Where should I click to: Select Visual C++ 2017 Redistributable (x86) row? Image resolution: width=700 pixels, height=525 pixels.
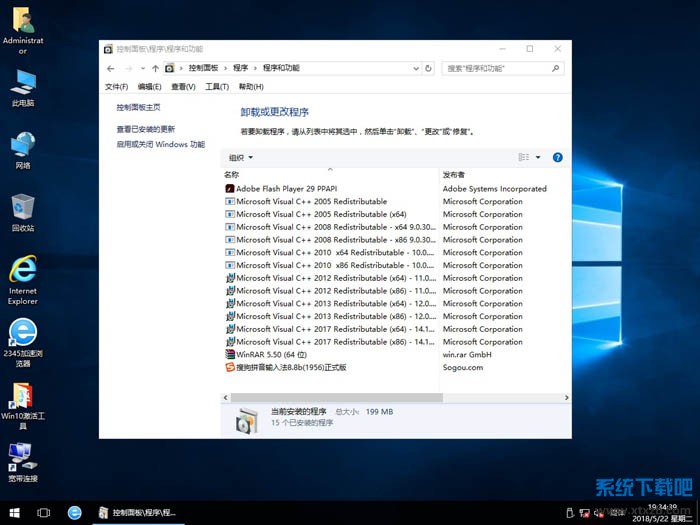tap(330, 342)
